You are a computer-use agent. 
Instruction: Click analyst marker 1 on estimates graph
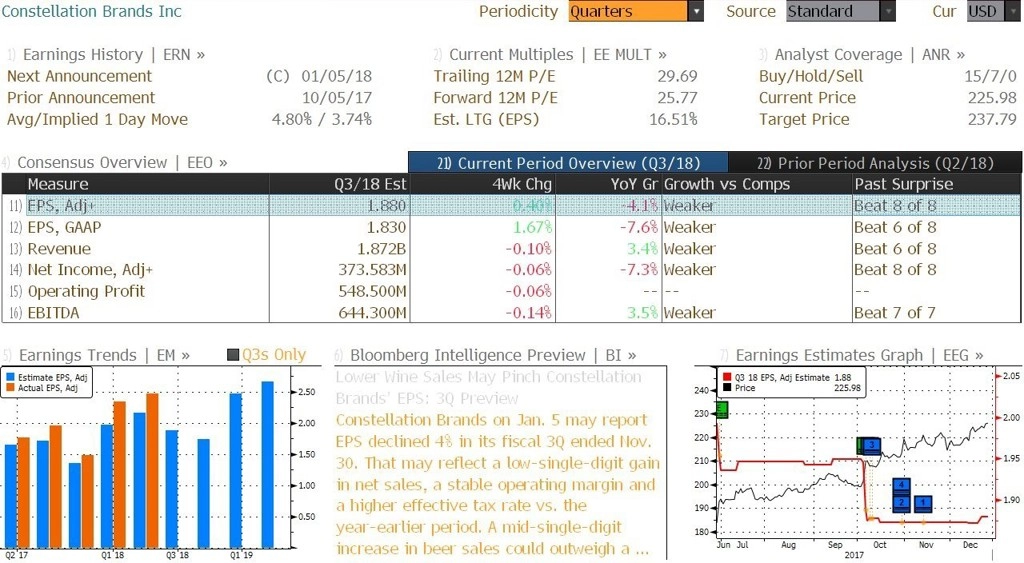point(923,503)
